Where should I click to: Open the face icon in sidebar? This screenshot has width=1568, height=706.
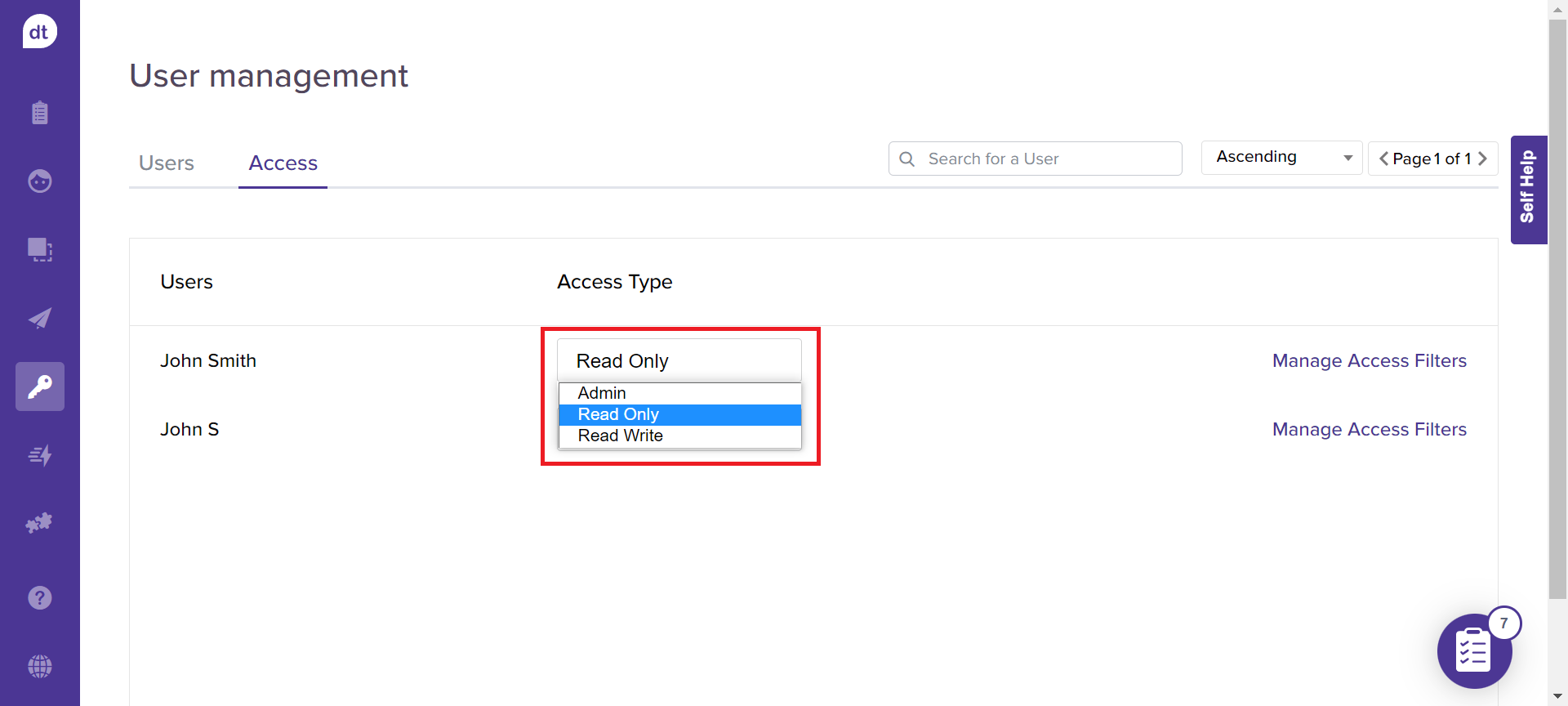coord(39,181)
